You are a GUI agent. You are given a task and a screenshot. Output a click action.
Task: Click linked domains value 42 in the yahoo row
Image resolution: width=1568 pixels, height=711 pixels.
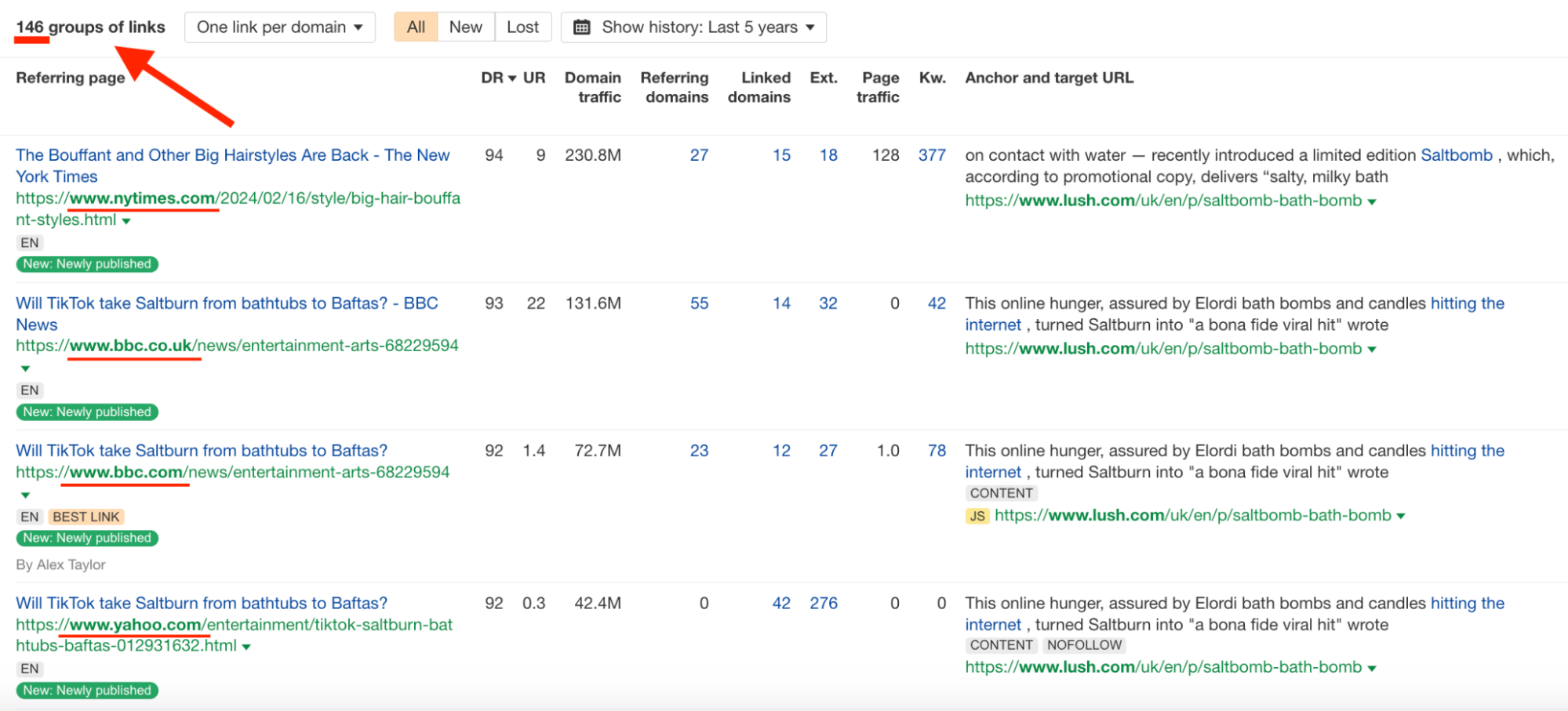coord(781,603)
